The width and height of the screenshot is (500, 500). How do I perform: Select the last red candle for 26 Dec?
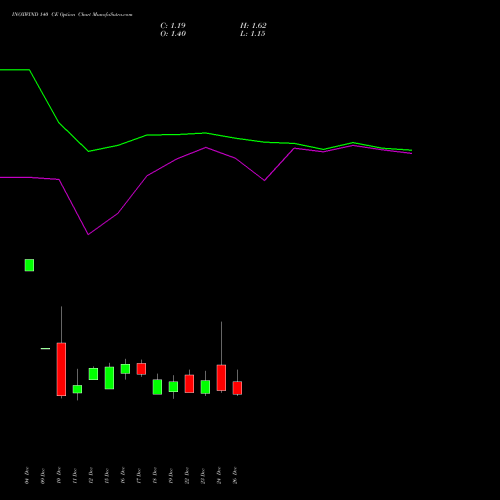pos(237,388)
